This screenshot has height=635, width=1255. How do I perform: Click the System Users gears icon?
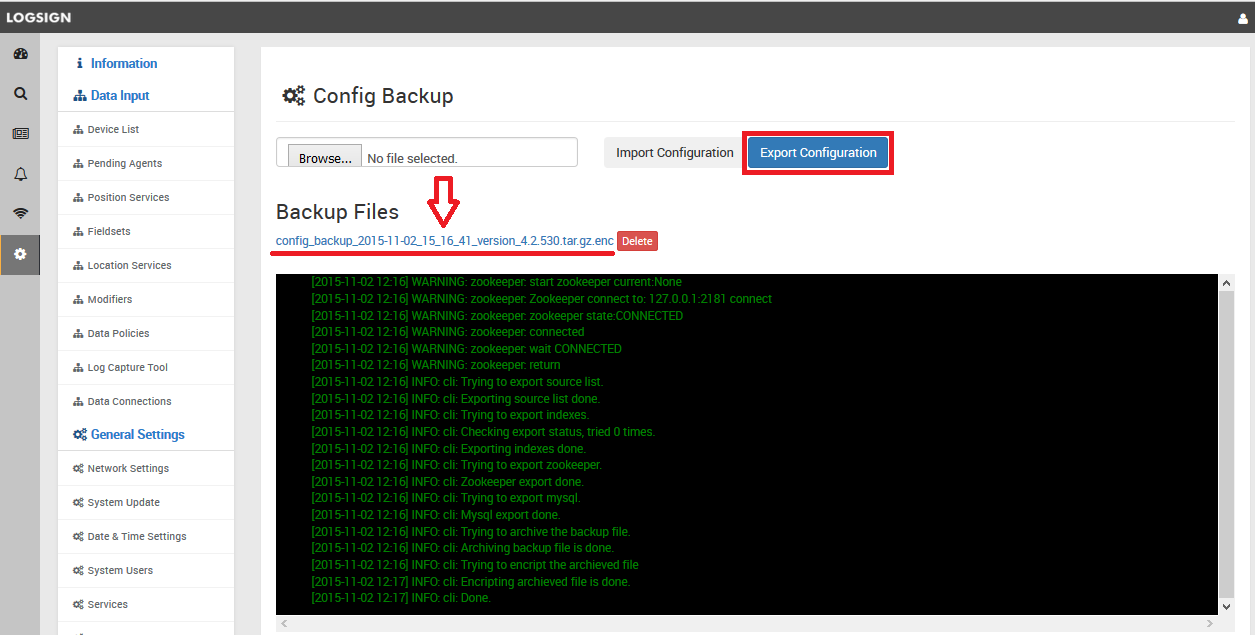pyautogui.click(x=78, y=571)
